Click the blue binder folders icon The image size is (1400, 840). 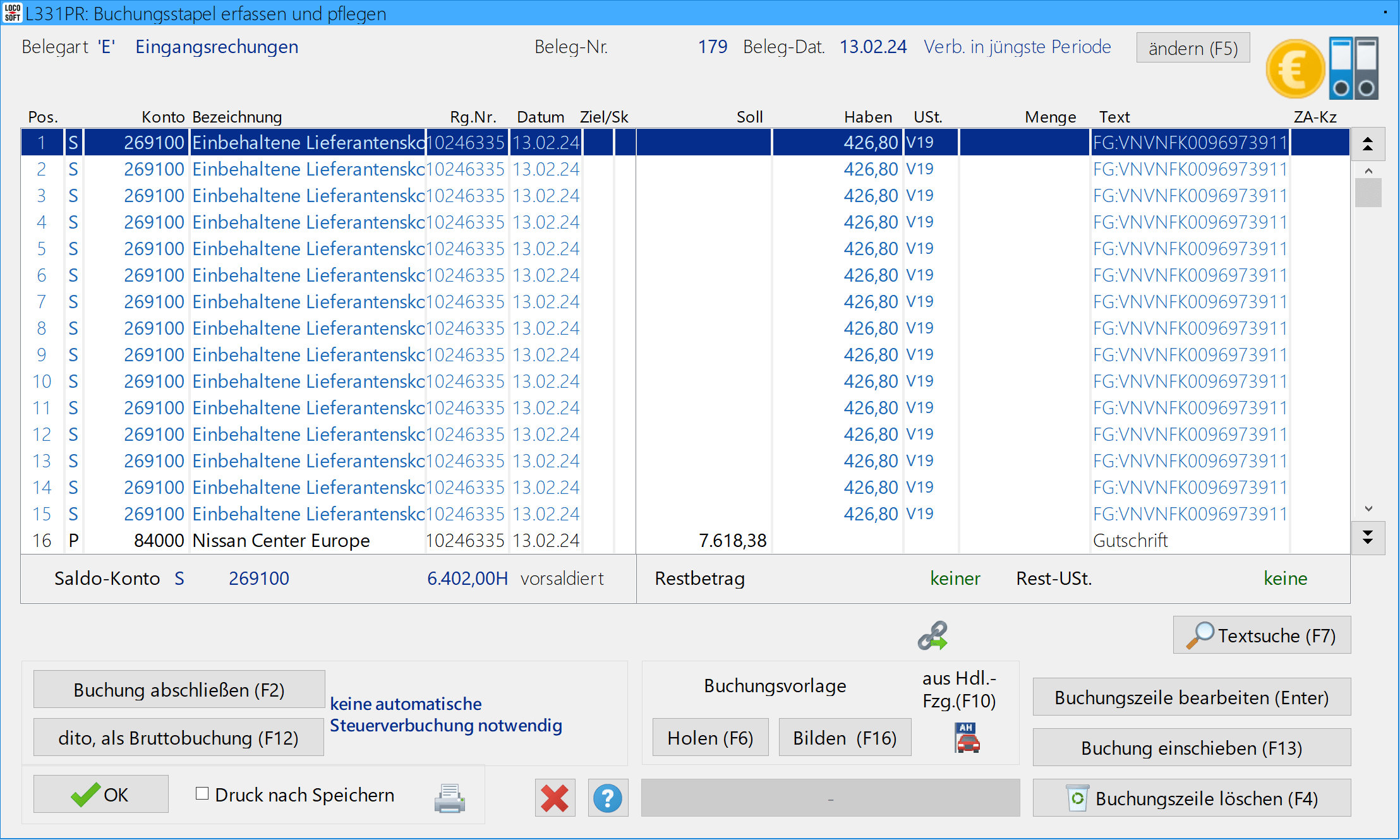[1353, 68]
